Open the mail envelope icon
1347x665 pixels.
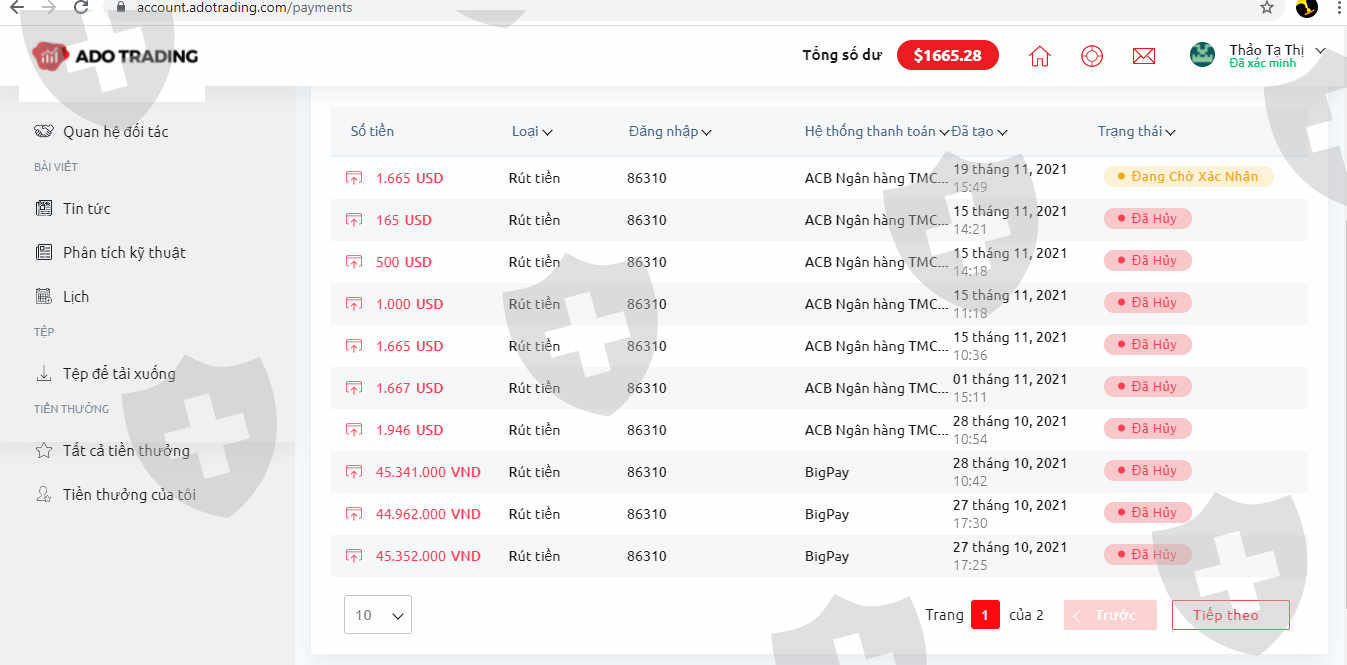(x=1144, y=56)
